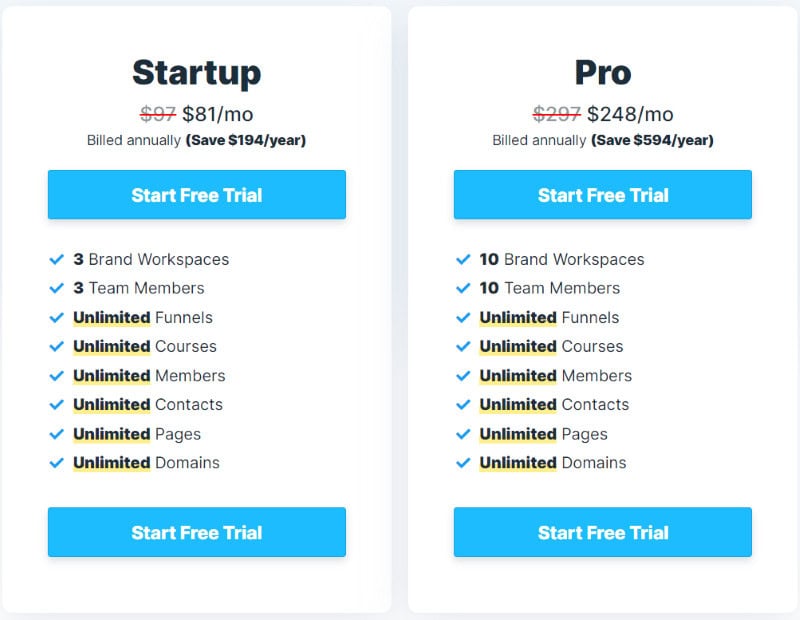
Task: Click the checkmark next to Pro's Unlimited Courses
Action: click(x=463, y=346)
